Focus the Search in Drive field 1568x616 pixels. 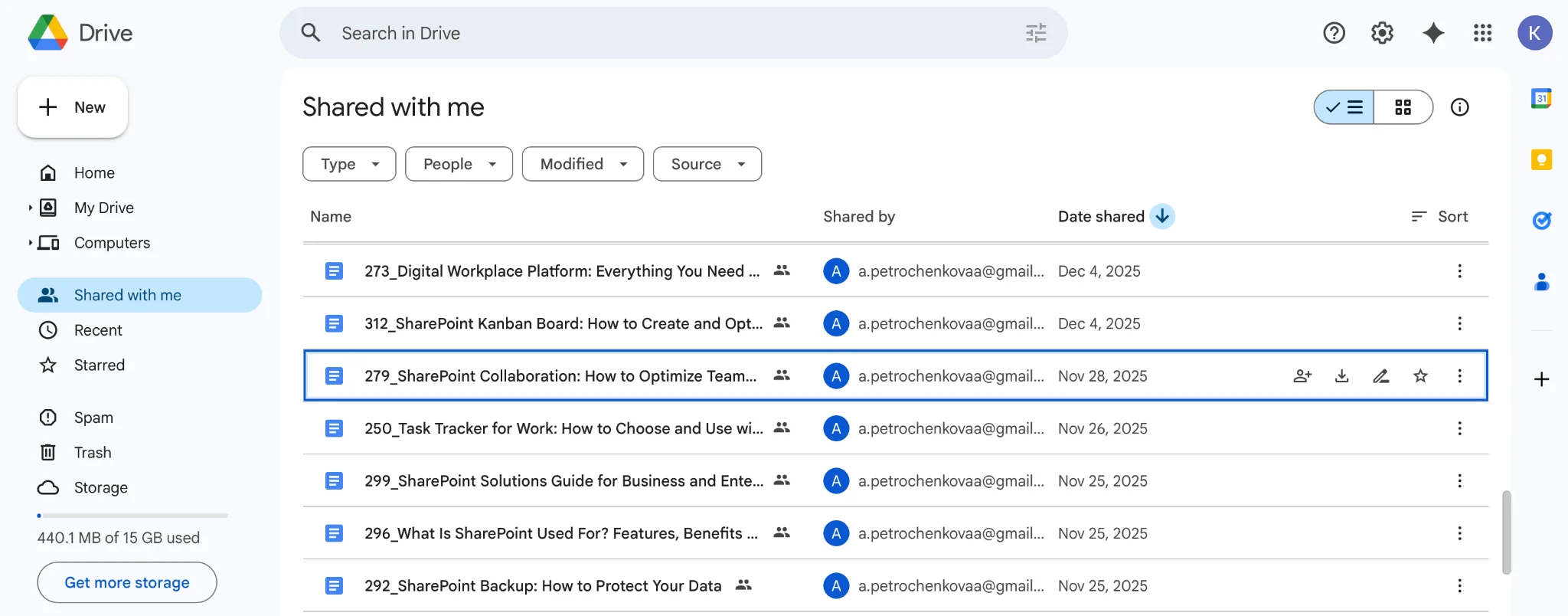[674, 33]
